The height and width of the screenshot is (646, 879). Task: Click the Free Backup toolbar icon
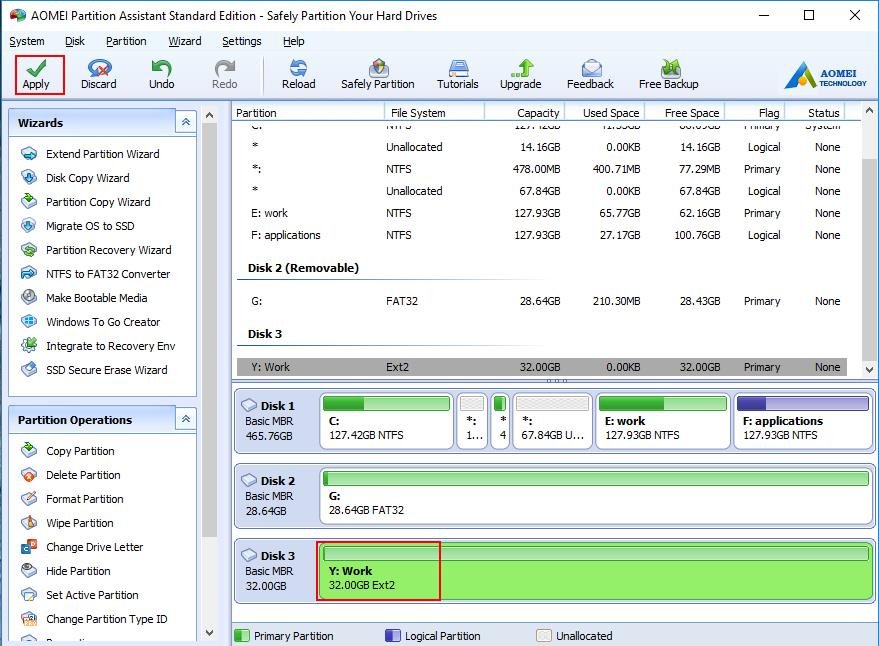tap(669, 75)
